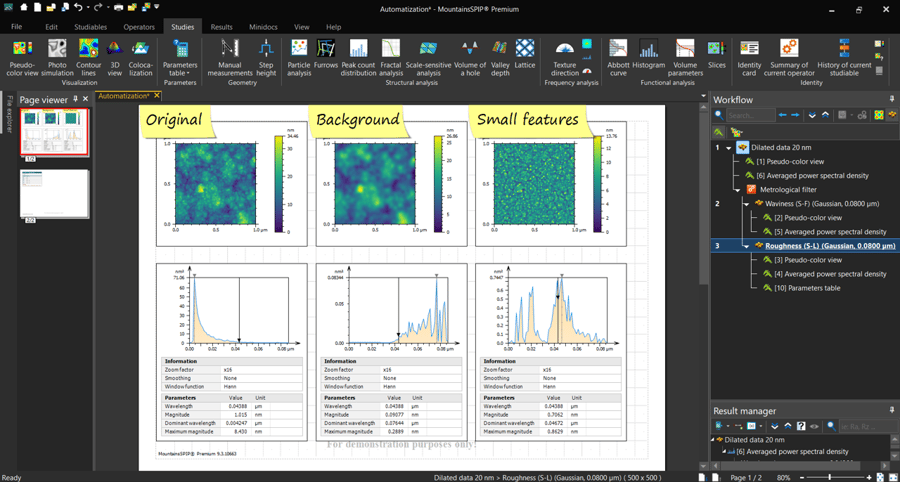Click the home icon in quick access toolbar

23,8
